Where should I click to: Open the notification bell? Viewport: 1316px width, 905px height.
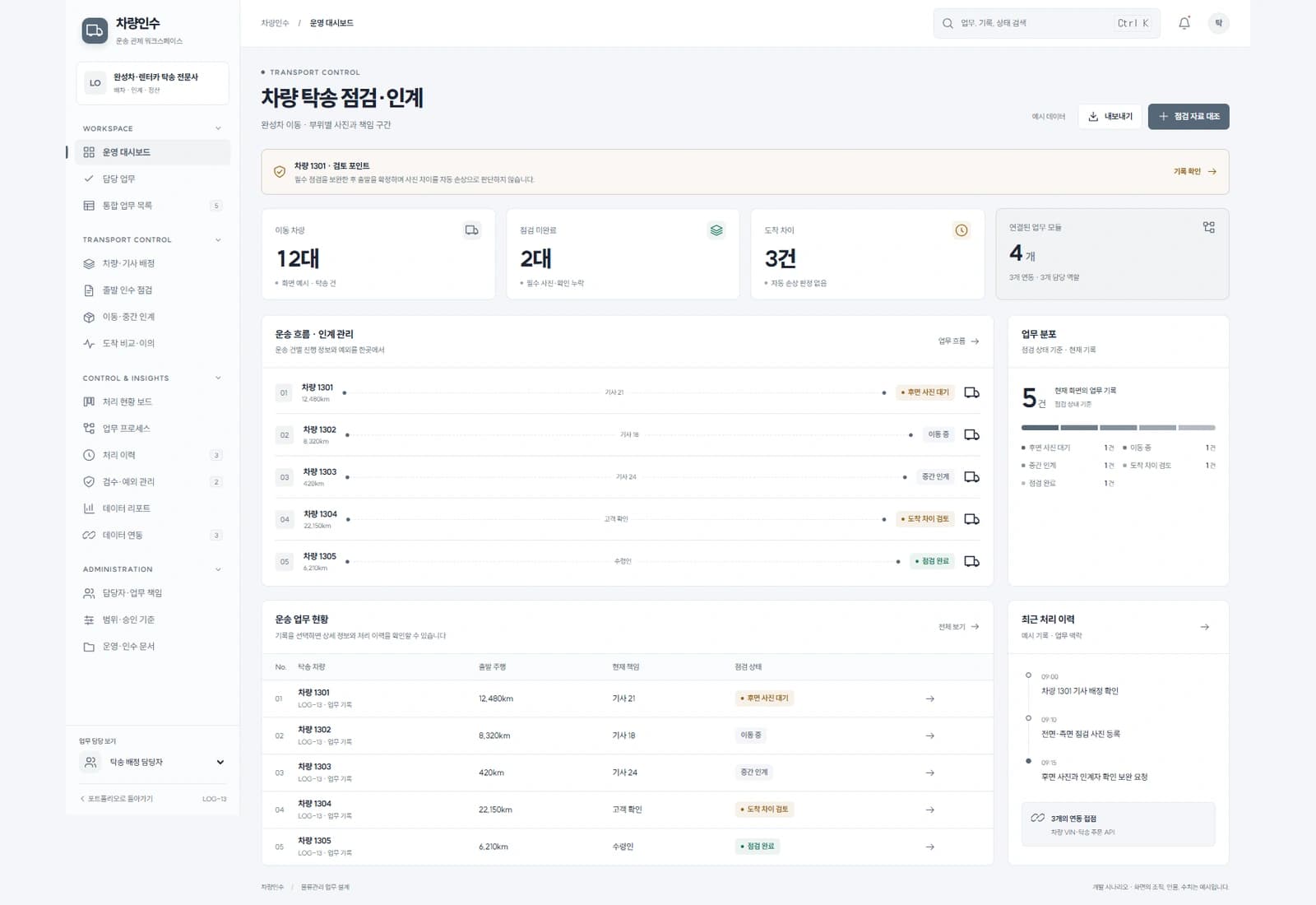click(1184, 23)
